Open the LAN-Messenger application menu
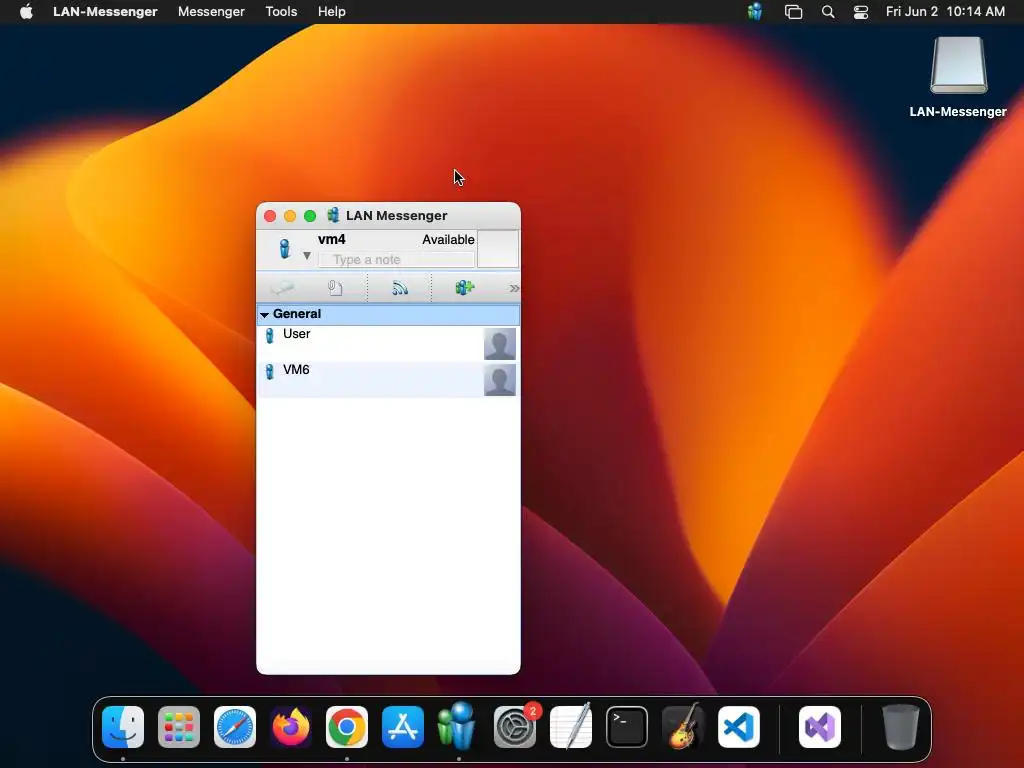 [105, 12]
